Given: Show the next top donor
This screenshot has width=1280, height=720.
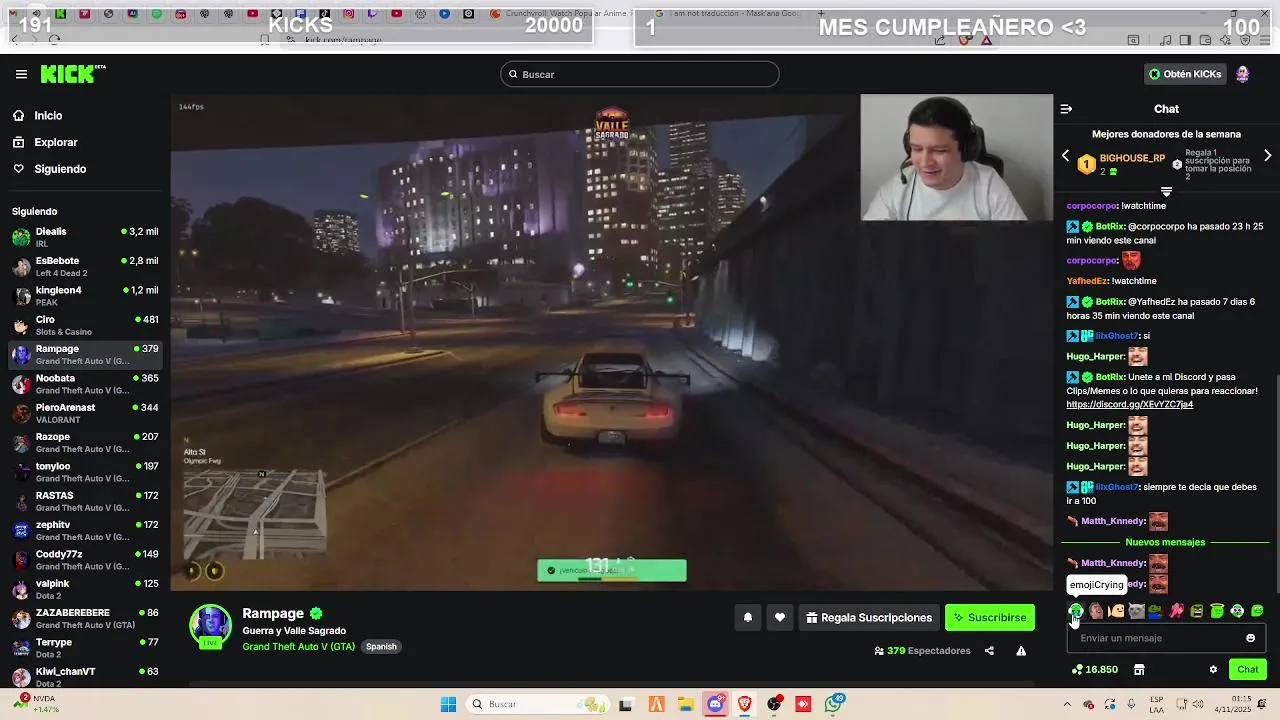Looking at the screenshot, I should (1267, 156).
